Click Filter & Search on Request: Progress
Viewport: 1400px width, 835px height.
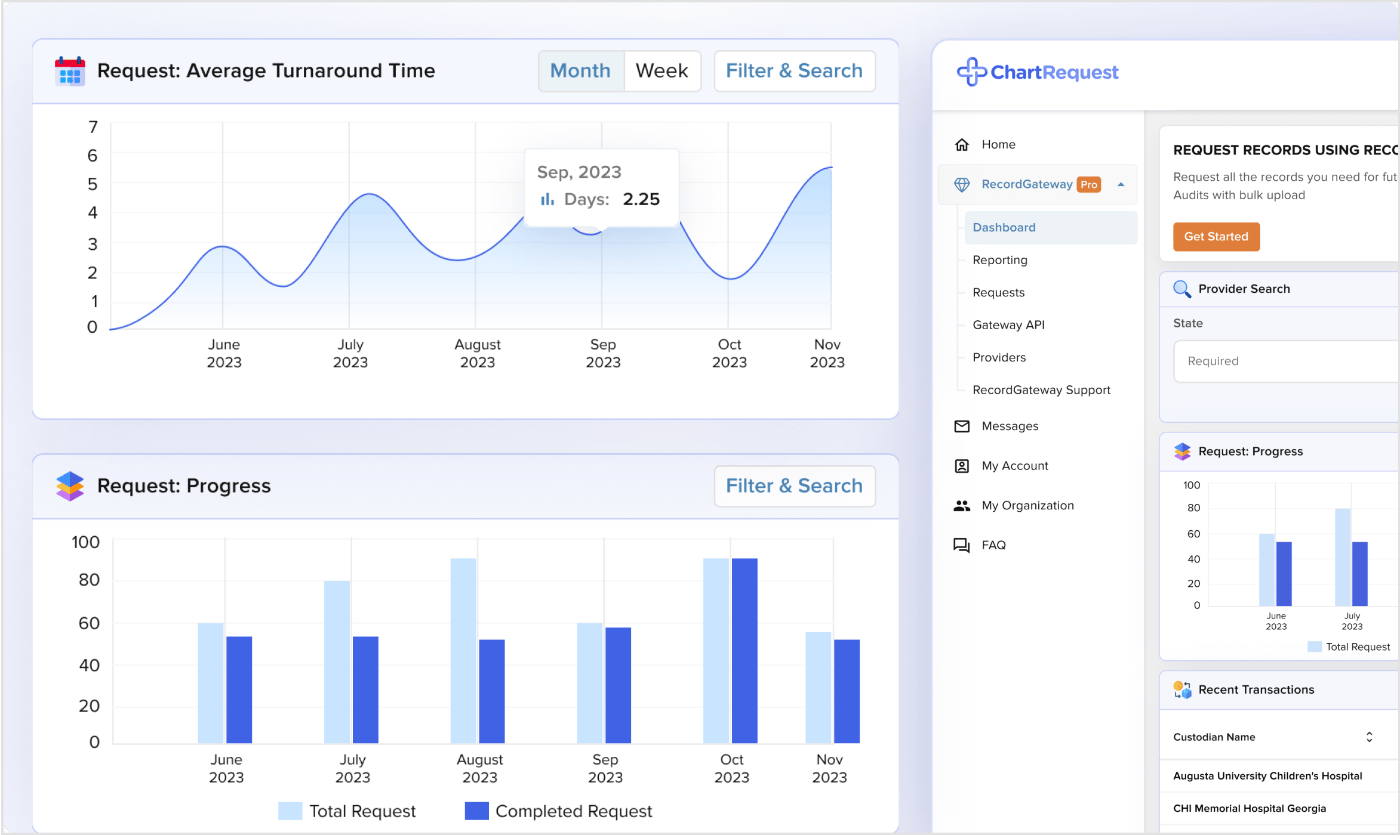coord(794,486)
